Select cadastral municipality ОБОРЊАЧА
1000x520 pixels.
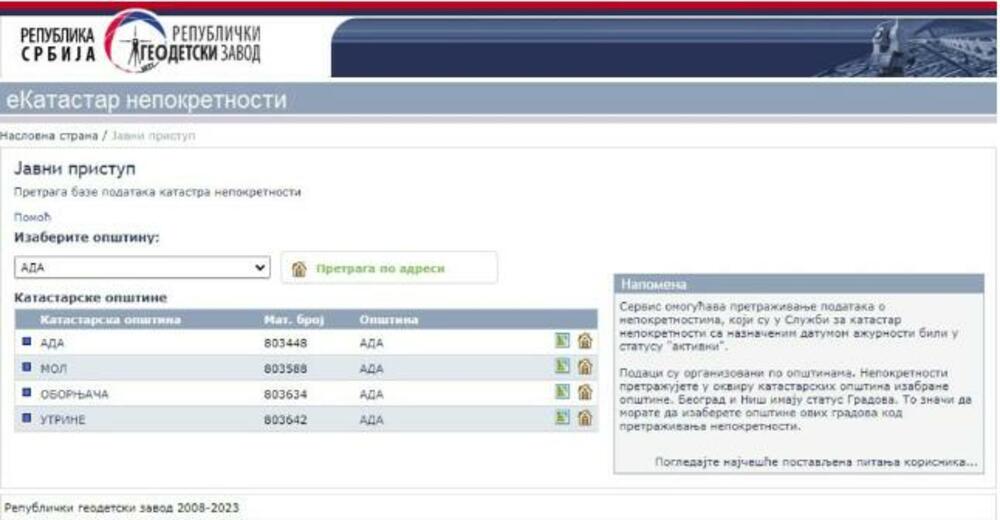click(74, 394)
